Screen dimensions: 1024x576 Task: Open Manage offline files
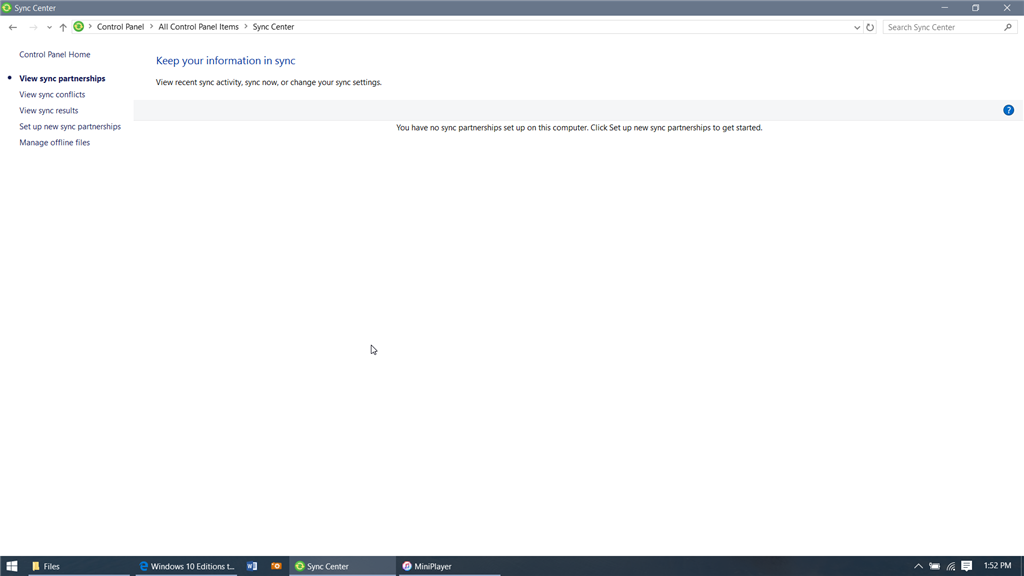click(x=54, y=142)
